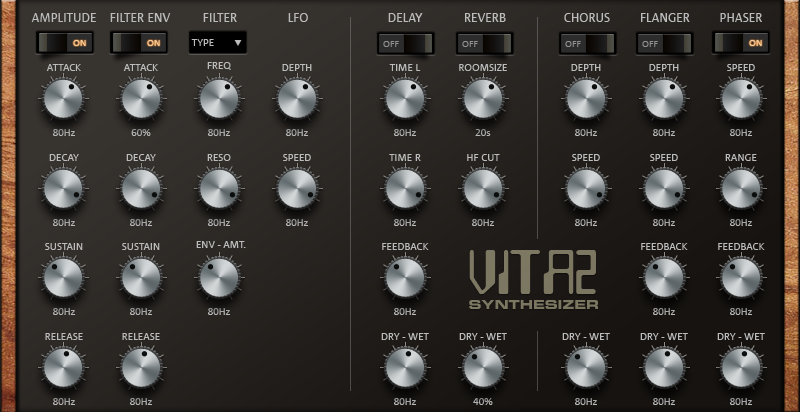Select the Filter RESO knob
This screenshot has width=800, height=412.
[219, 188]
